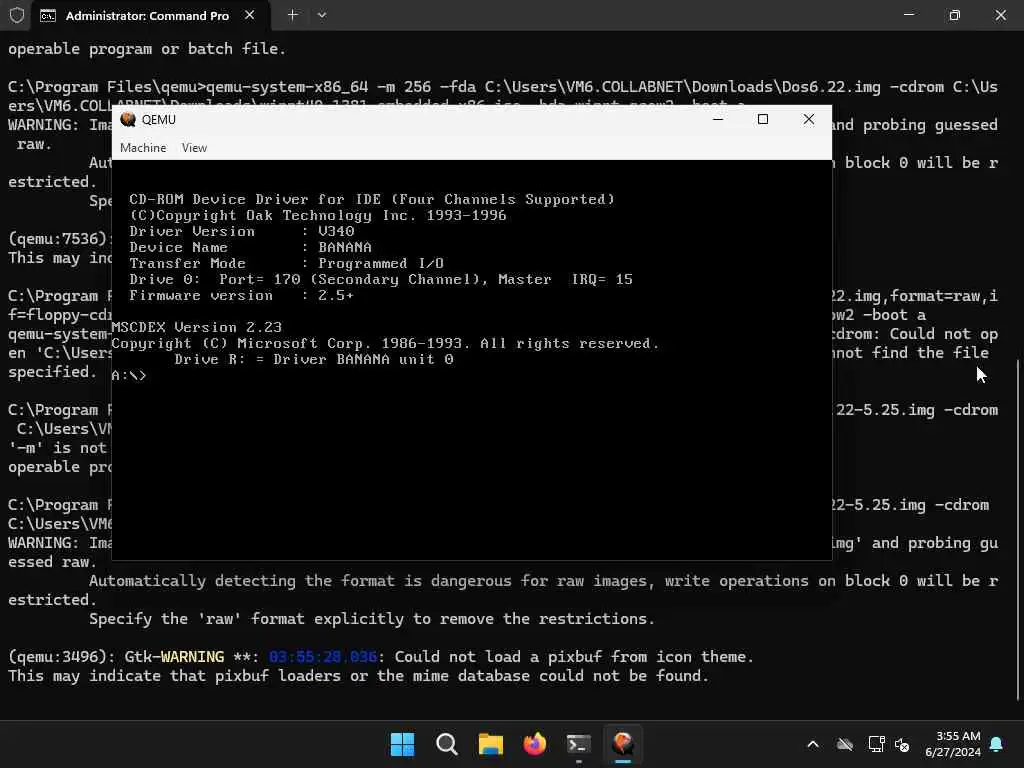
Task: Click 'Drive R: = Driver BANANA unit 0' line
Action: pos(313,359)
